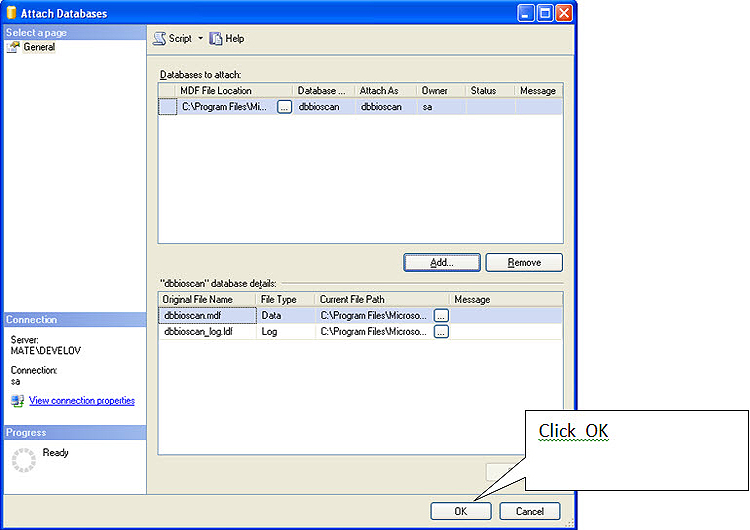The image size is (750, 530).
Task: Select the dbbioscan_log.ldf file row
Action: coord(360,331)
